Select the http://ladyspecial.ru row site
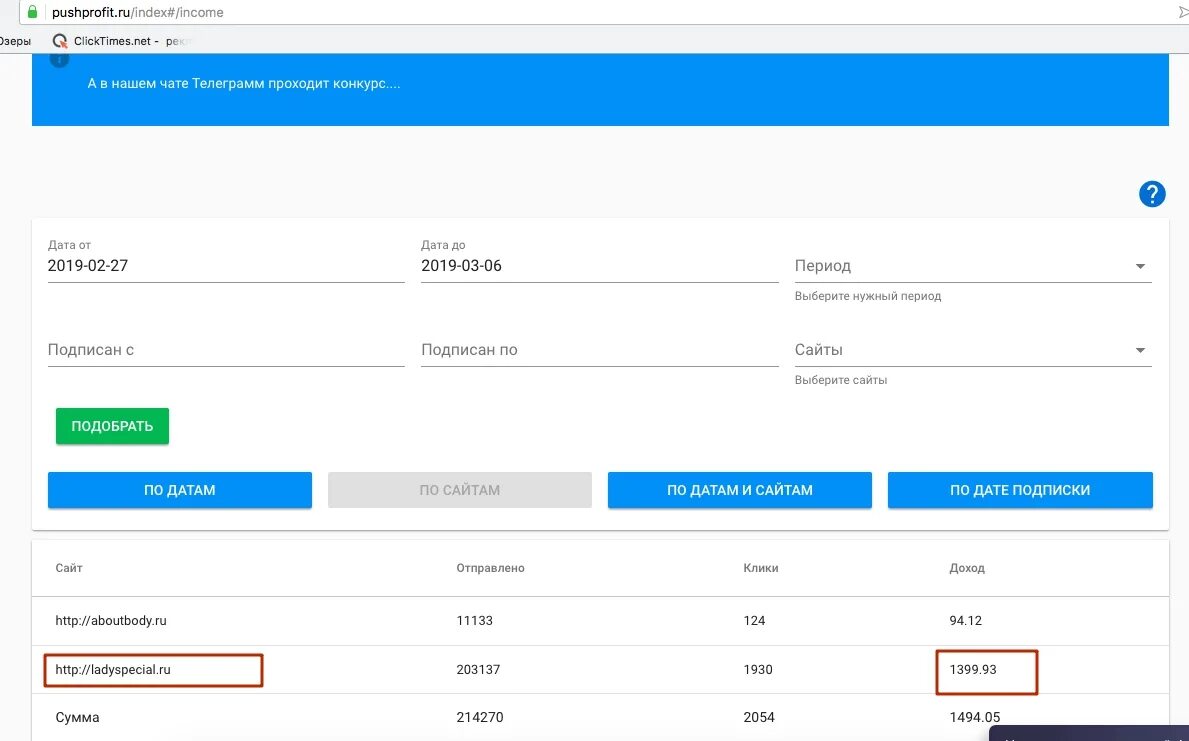The image size is (1189, 741). coord(113,670)
